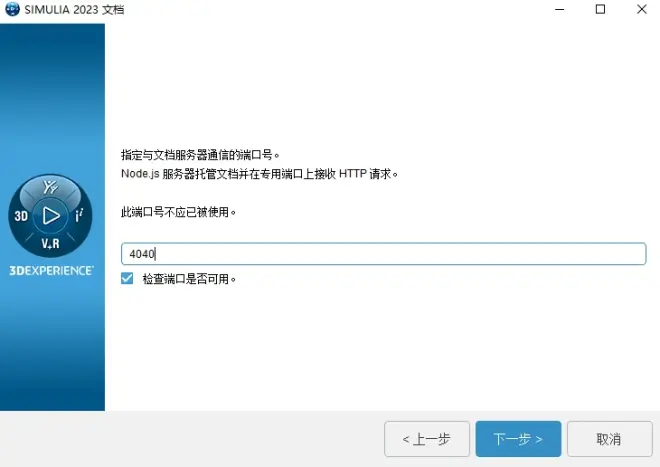Maximize the SIMULIA 2023 installer window
The image size is (660, 467).
600,9
